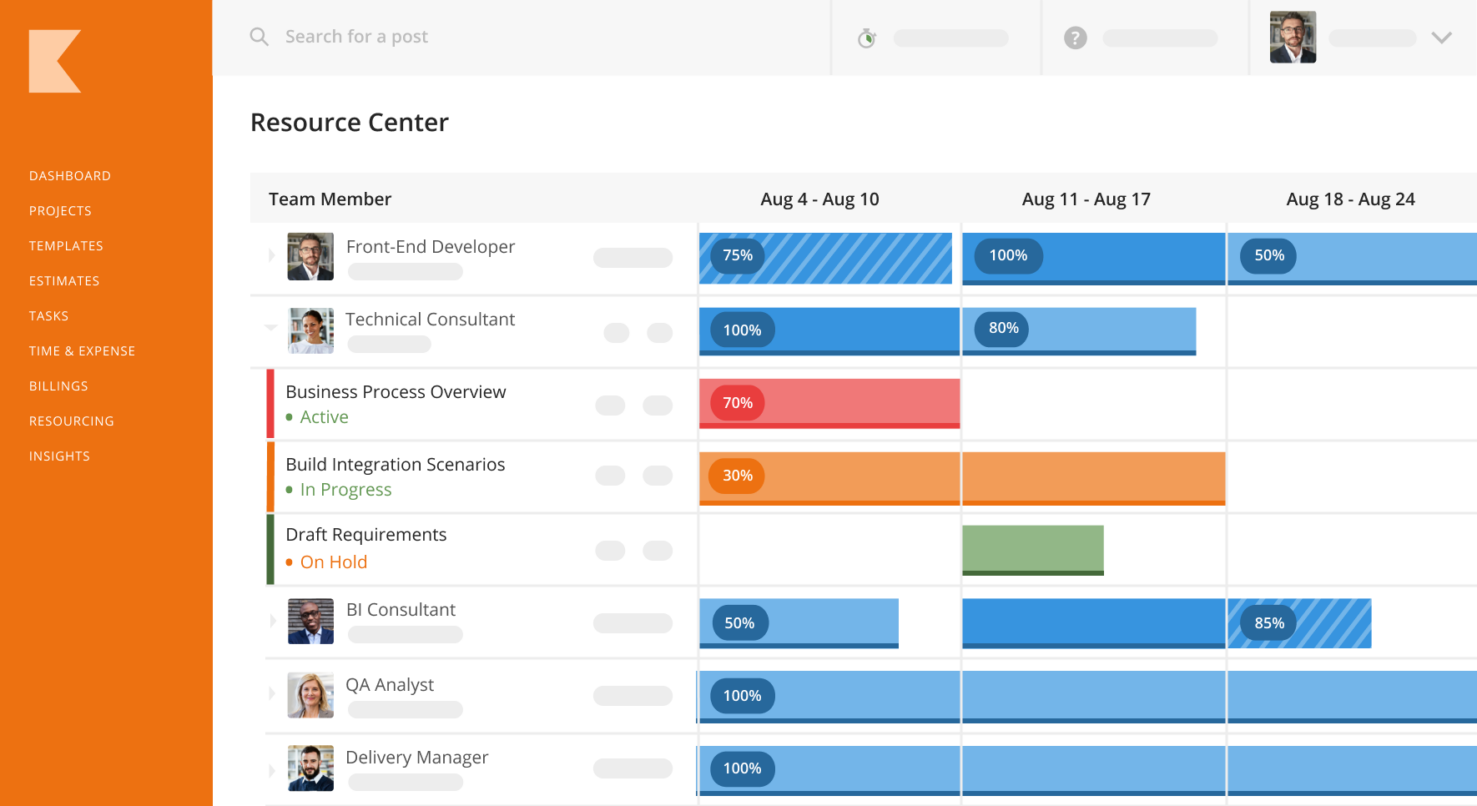This screenshot has width=1477, height=806.
Task: Click the BI Consultant avatar photo
Action: 310,621
